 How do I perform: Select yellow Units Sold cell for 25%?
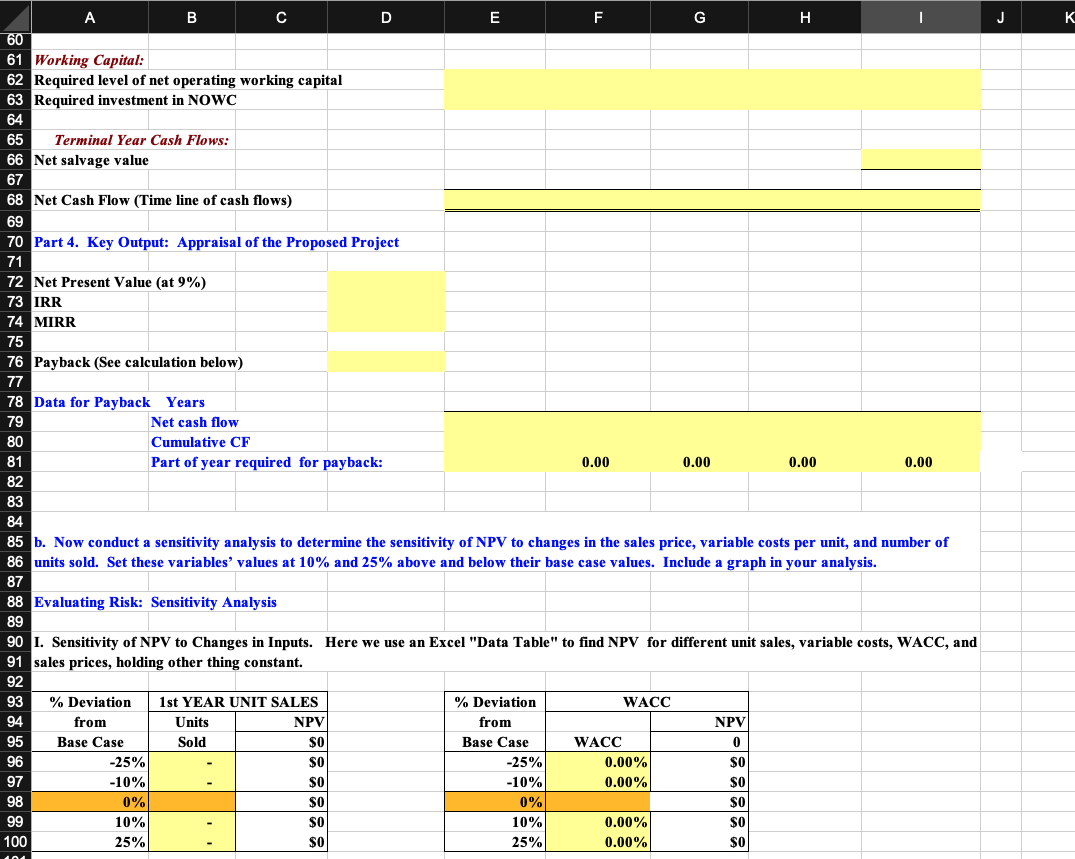[x=192, y=842]
